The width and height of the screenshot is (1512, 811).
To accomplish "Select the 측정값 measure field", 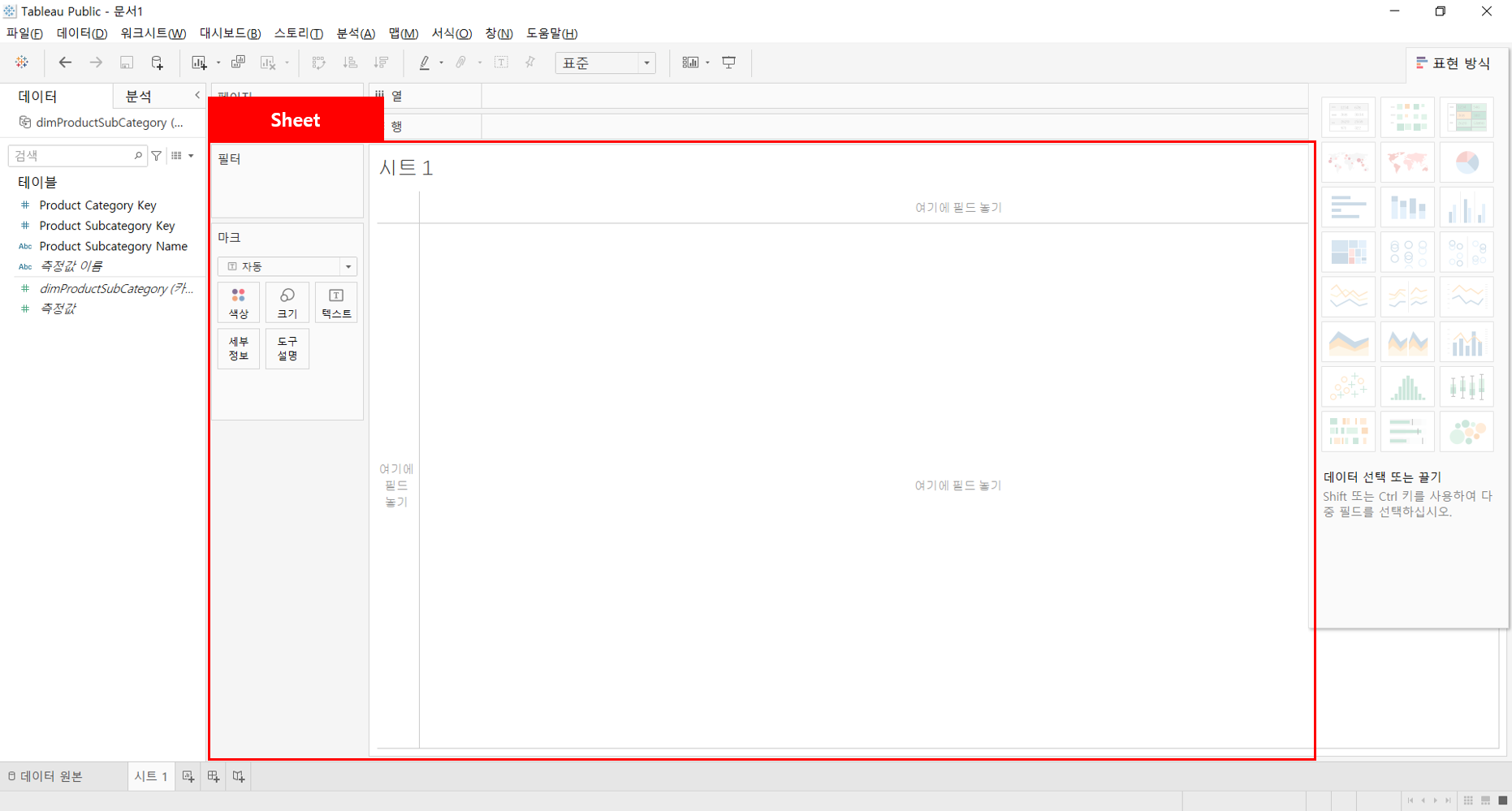I will click(57, 308).
